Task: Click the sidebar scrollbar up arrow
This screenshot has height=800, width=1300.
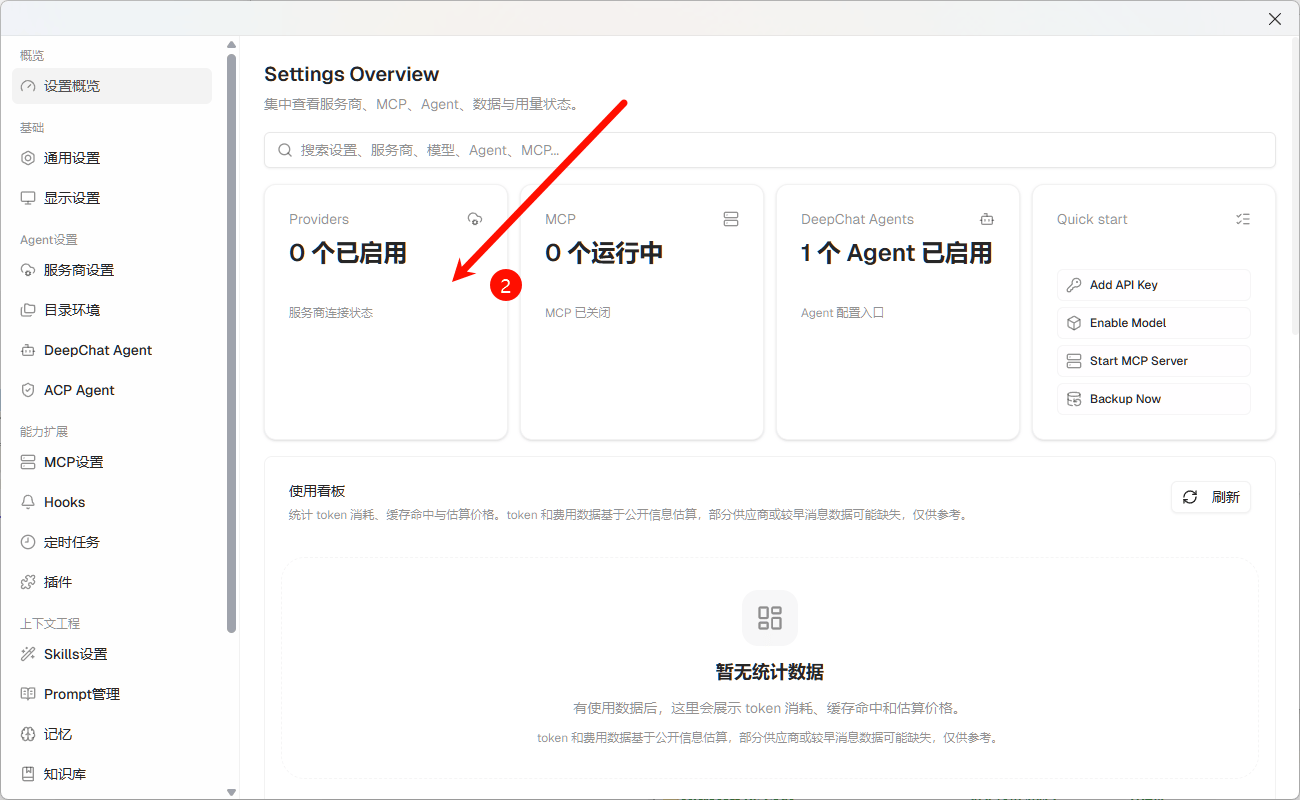Action: pyautogui.click(x=232, y=45)
